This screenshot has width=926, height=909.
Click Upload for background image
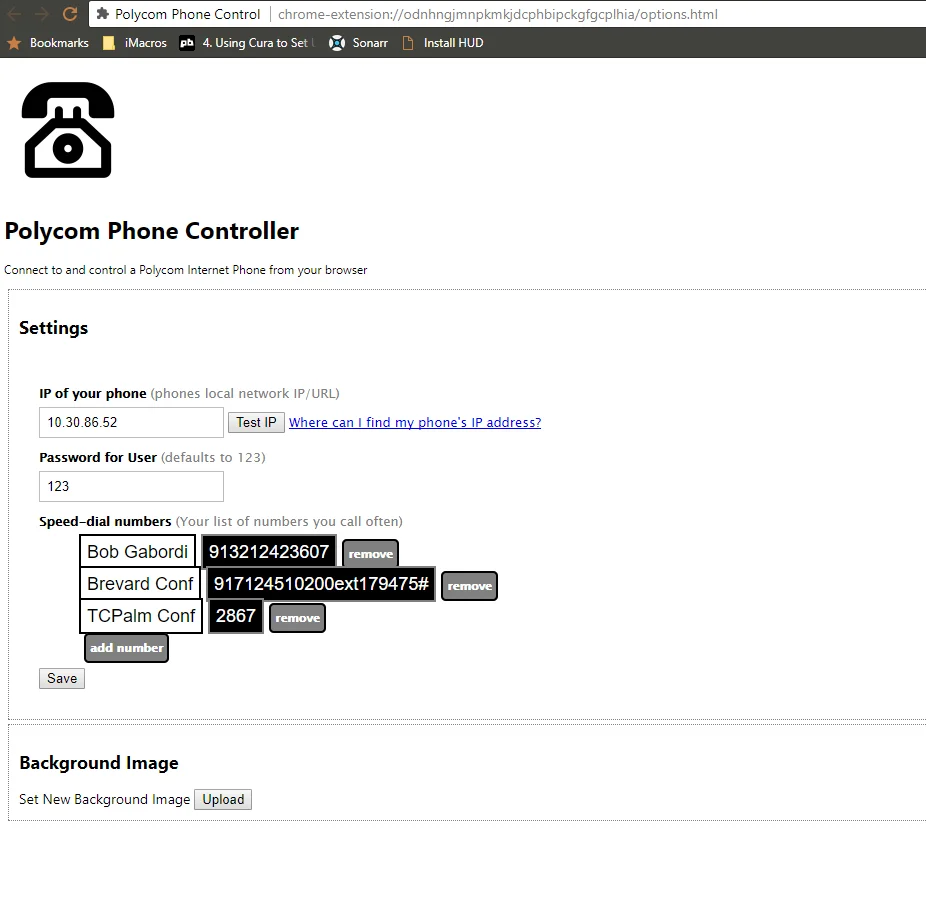tap(223, 799)
